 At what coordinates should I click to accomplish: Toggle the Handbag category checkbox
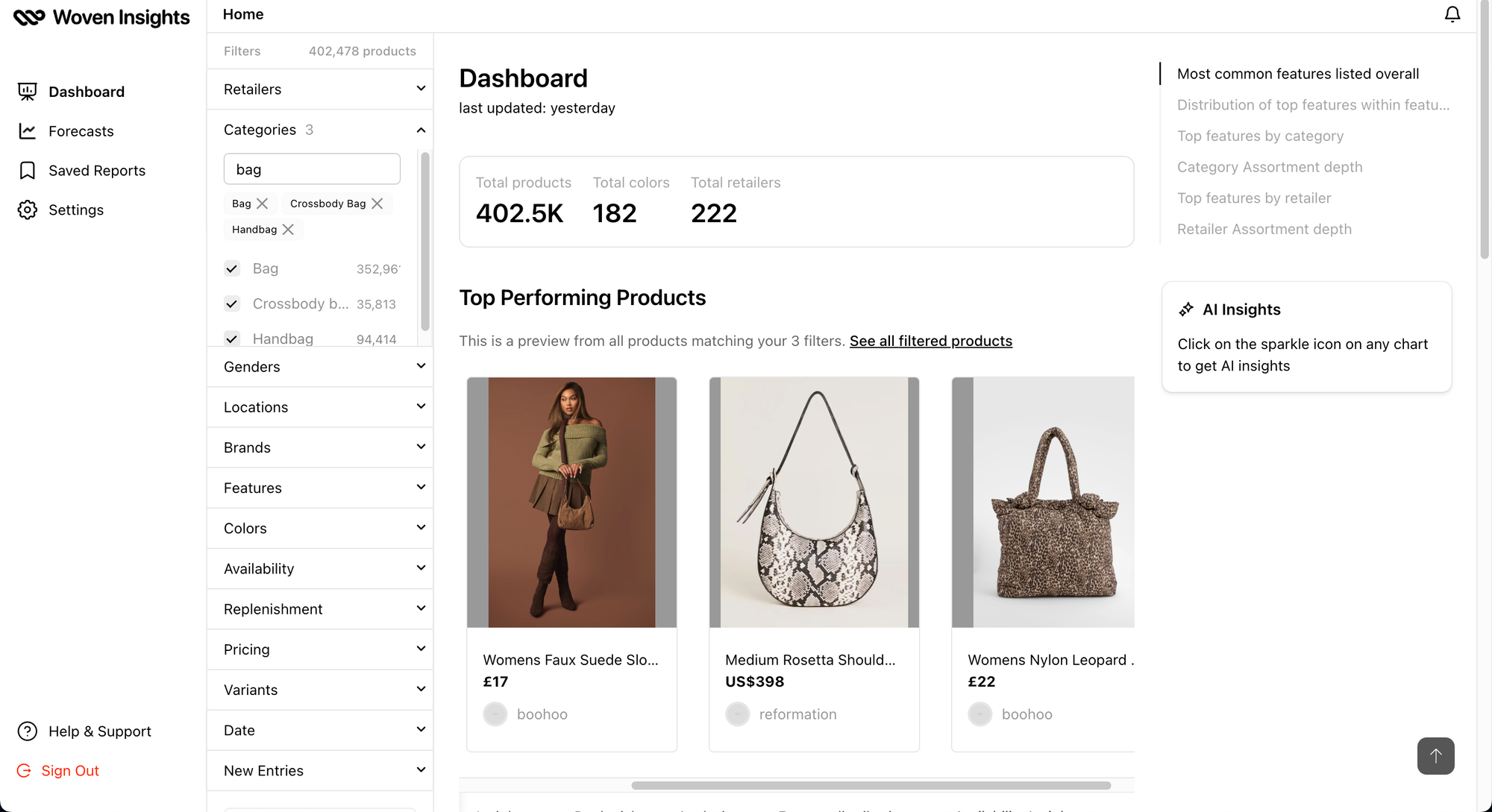(231, 337)
